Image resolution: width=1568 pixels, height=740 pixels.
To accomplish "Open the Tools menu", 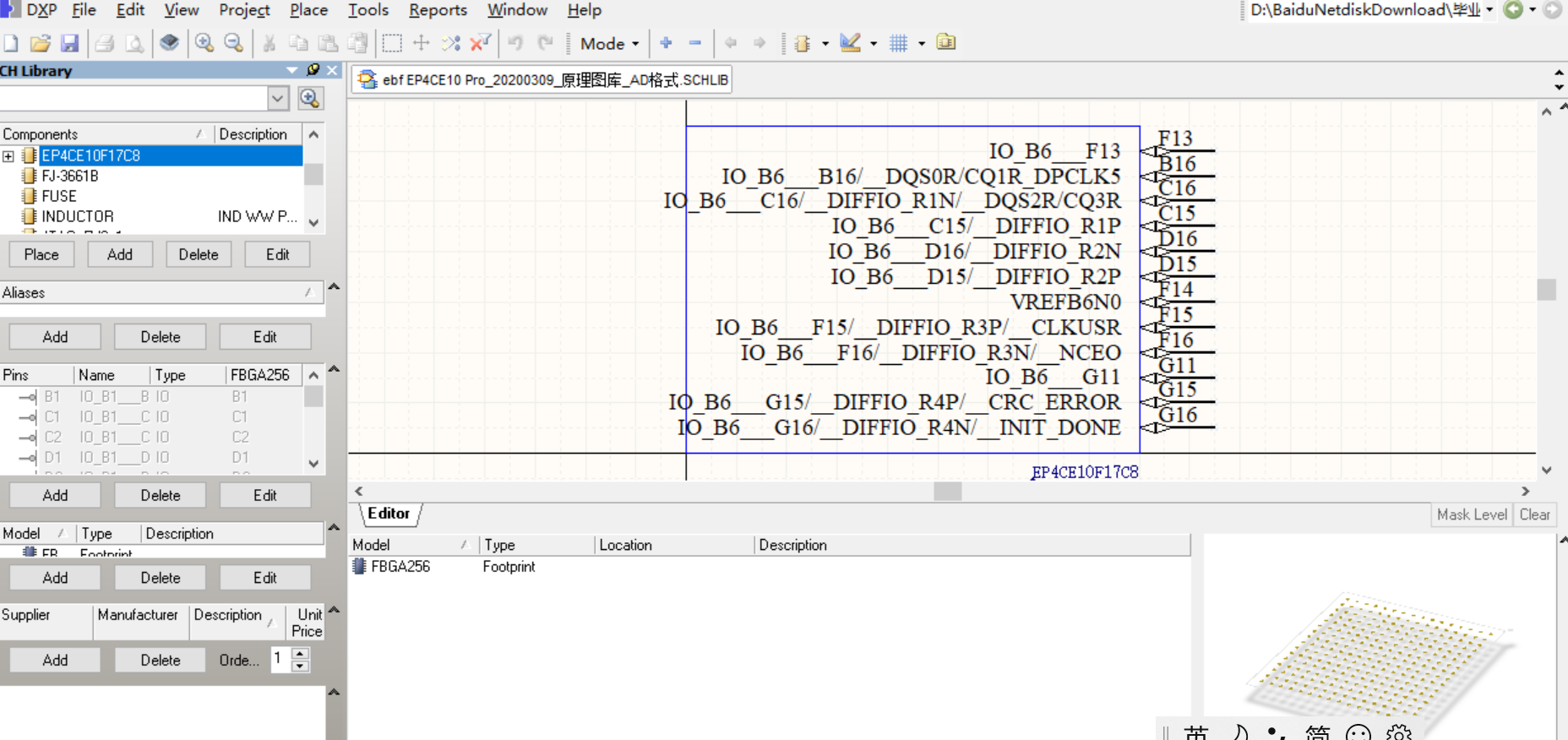I will [x=368, y=10].
